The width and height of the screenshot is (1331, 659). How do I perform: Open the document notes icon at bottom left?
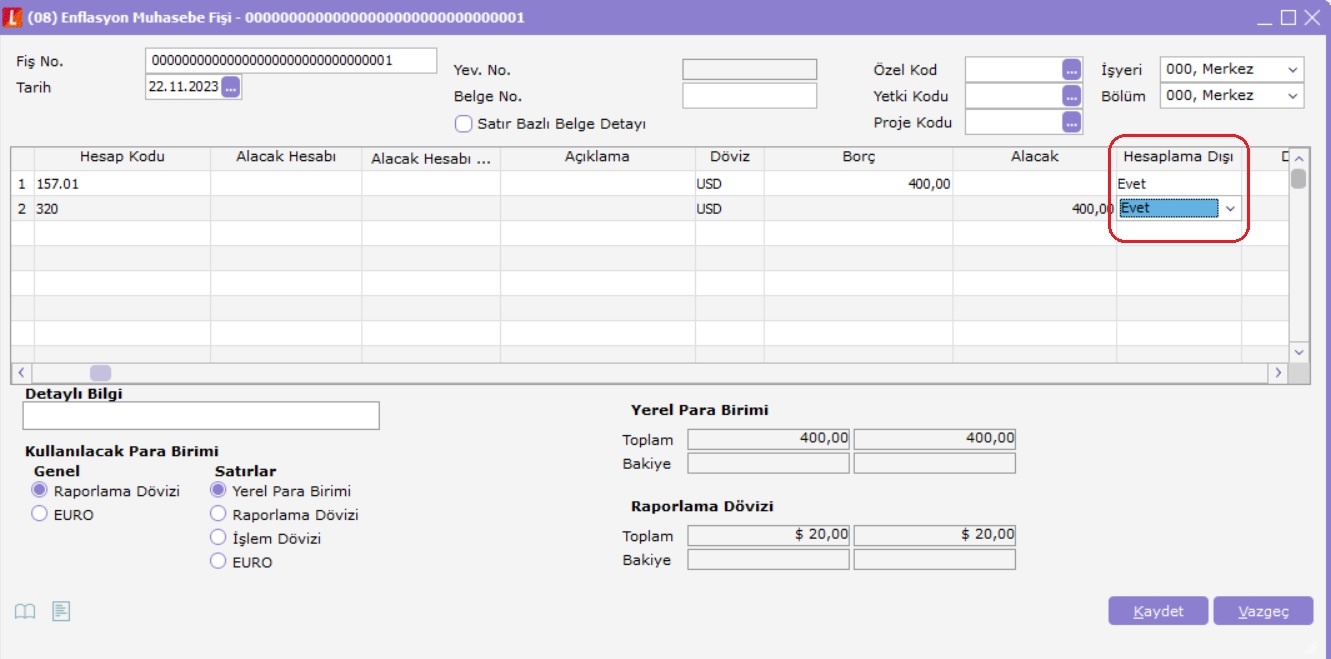point(61,611)
